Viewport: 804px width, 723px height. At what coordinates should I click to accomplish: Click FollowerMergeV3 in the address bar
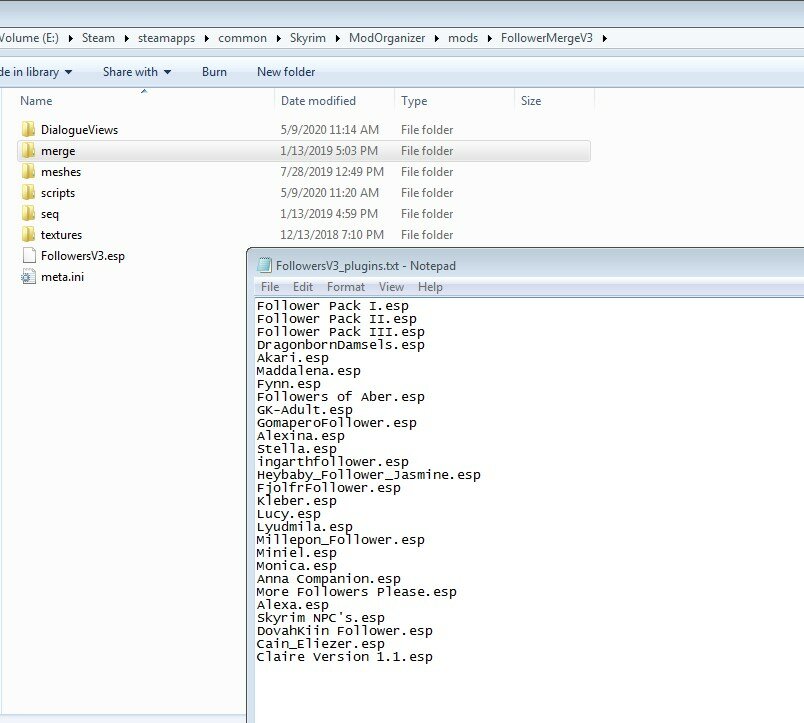point(547,38)
